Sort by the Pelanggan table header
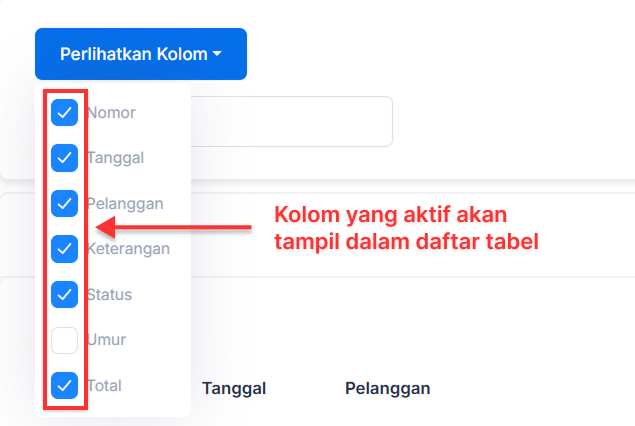 [x=388, y=388]
